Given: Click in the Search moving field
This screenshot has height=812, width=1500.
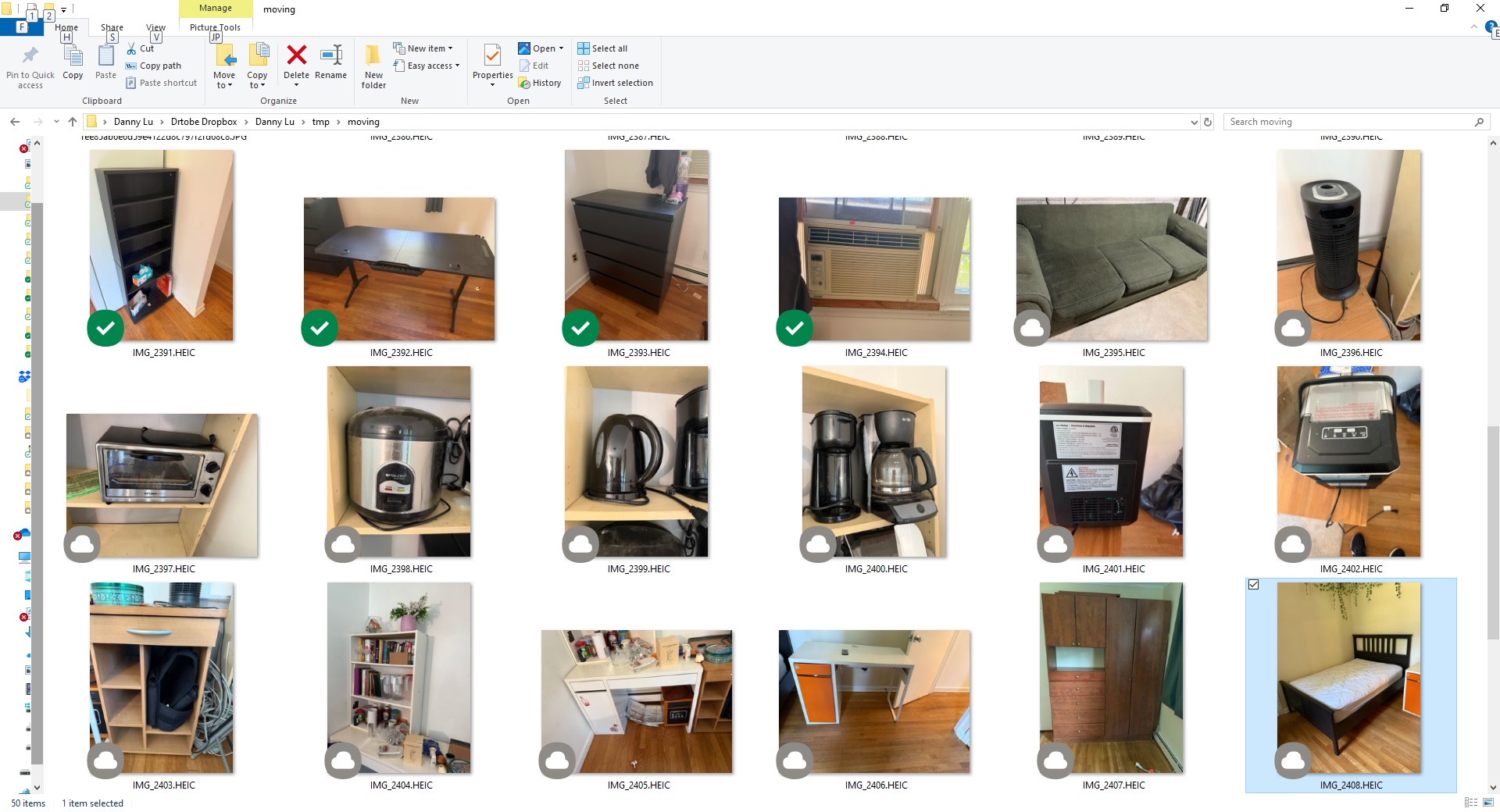Looking at the screenshot, I should pos(1348,122).
